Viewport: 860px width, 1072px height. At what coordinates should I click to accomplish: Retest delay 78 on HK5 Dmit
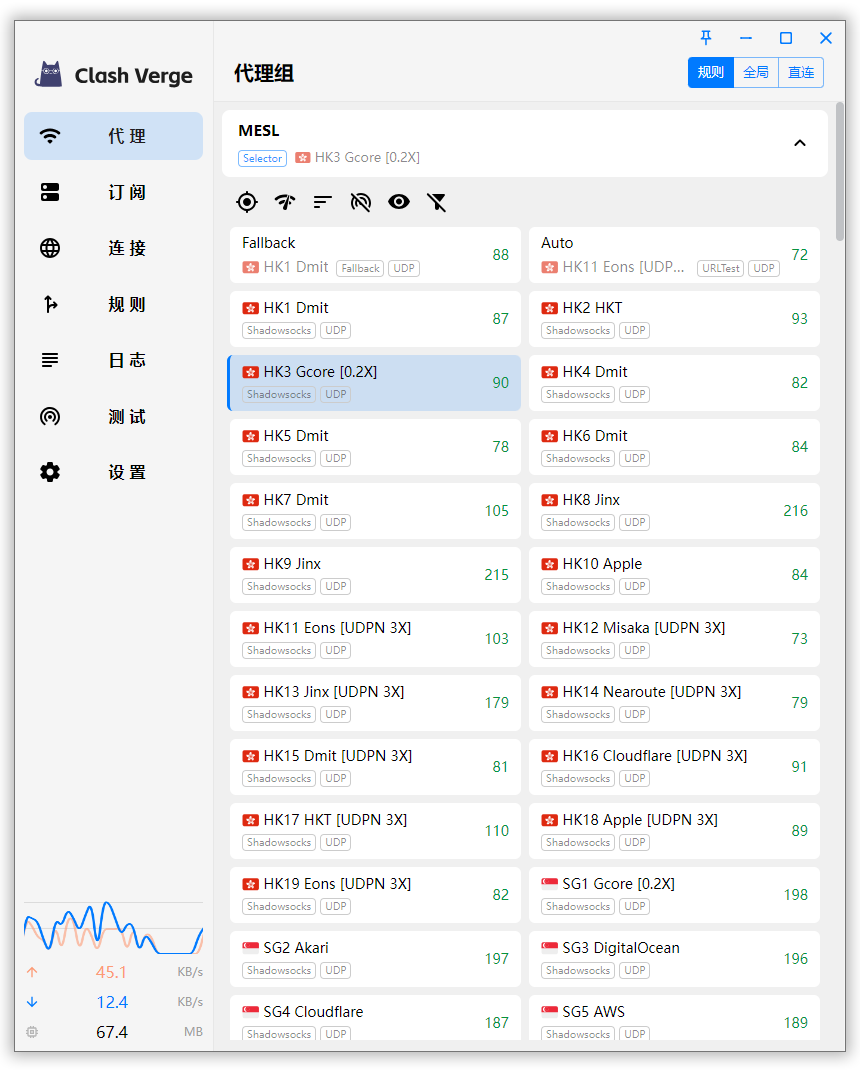click(x=500, y=446)
